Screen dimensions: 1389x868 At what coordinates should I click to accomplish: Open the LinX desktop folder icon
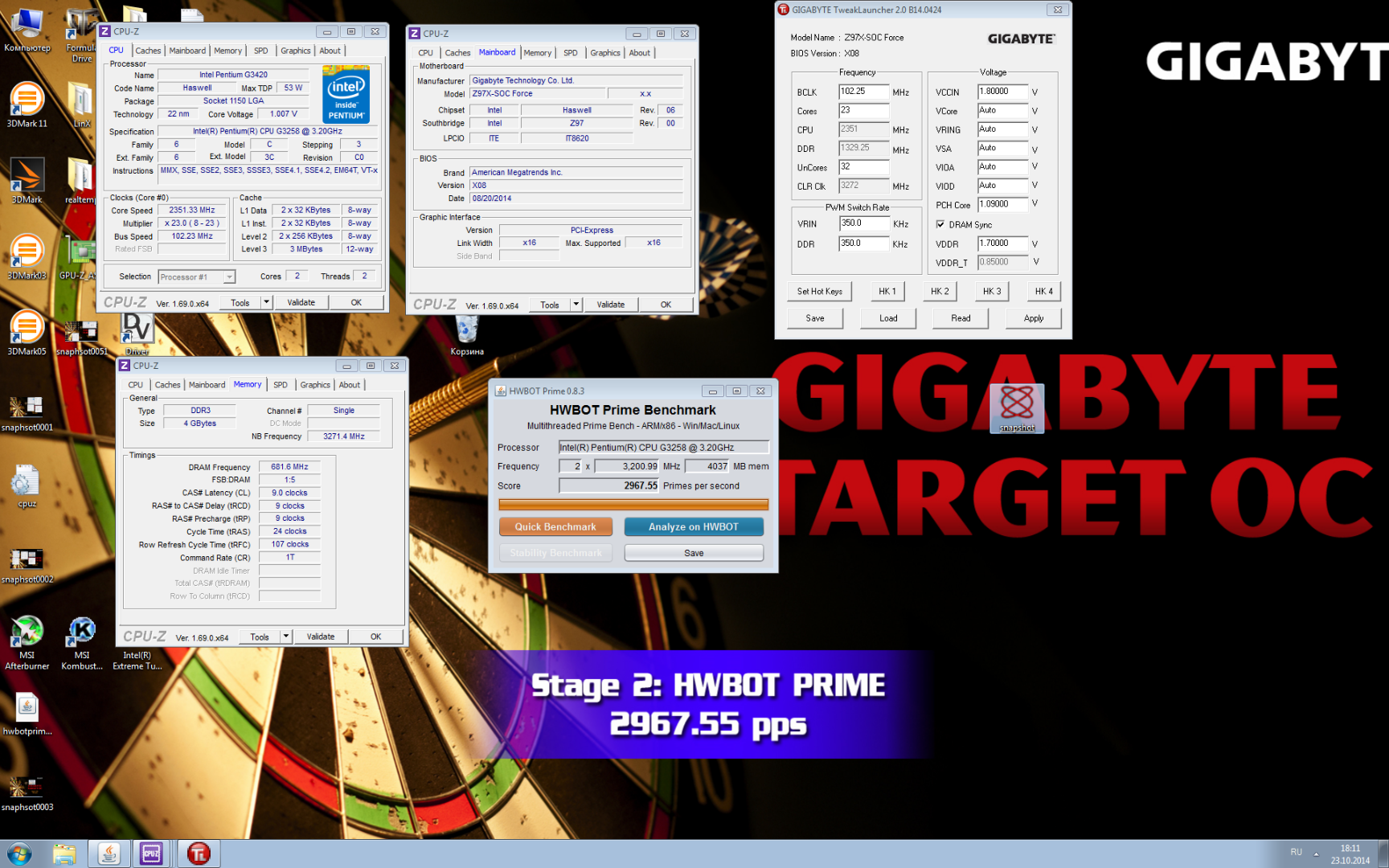81,105
